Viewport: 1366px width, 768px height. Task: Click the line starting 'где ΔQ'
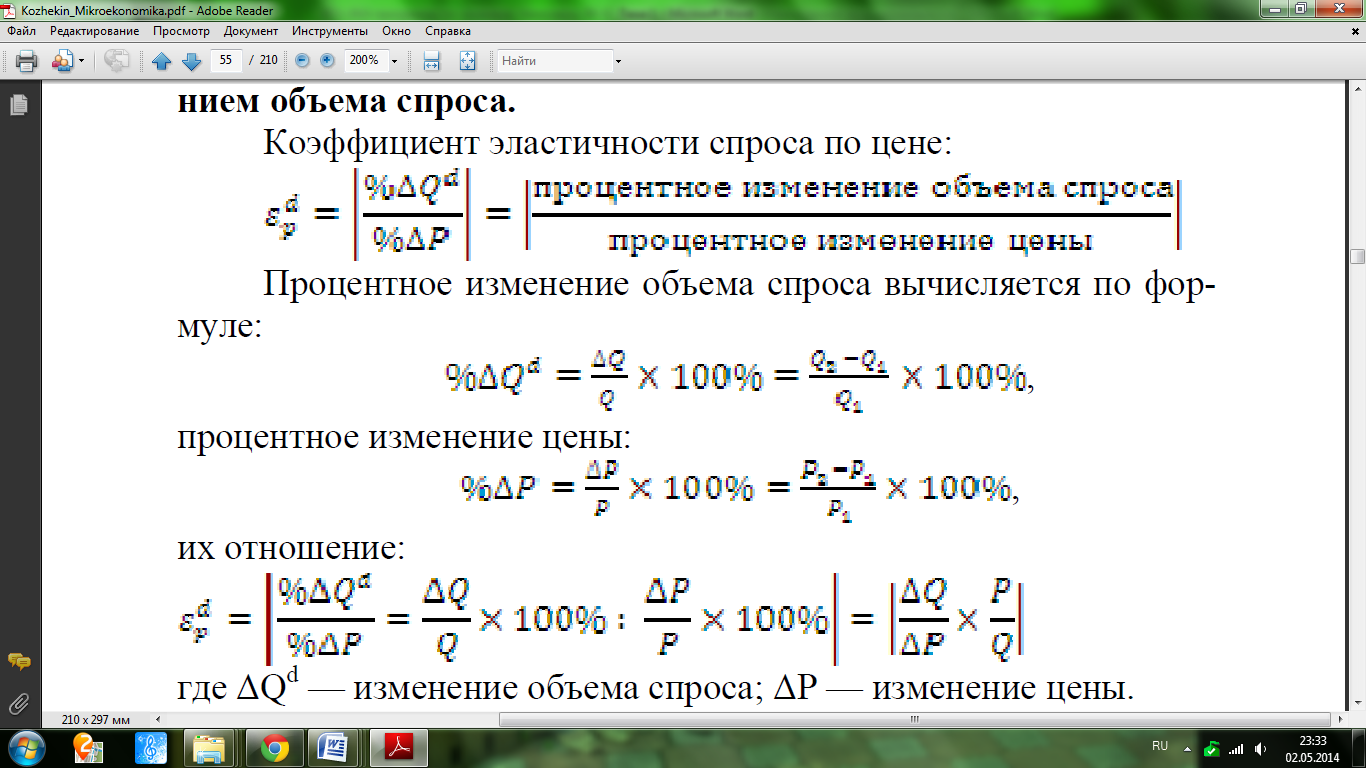click(656, 685)
